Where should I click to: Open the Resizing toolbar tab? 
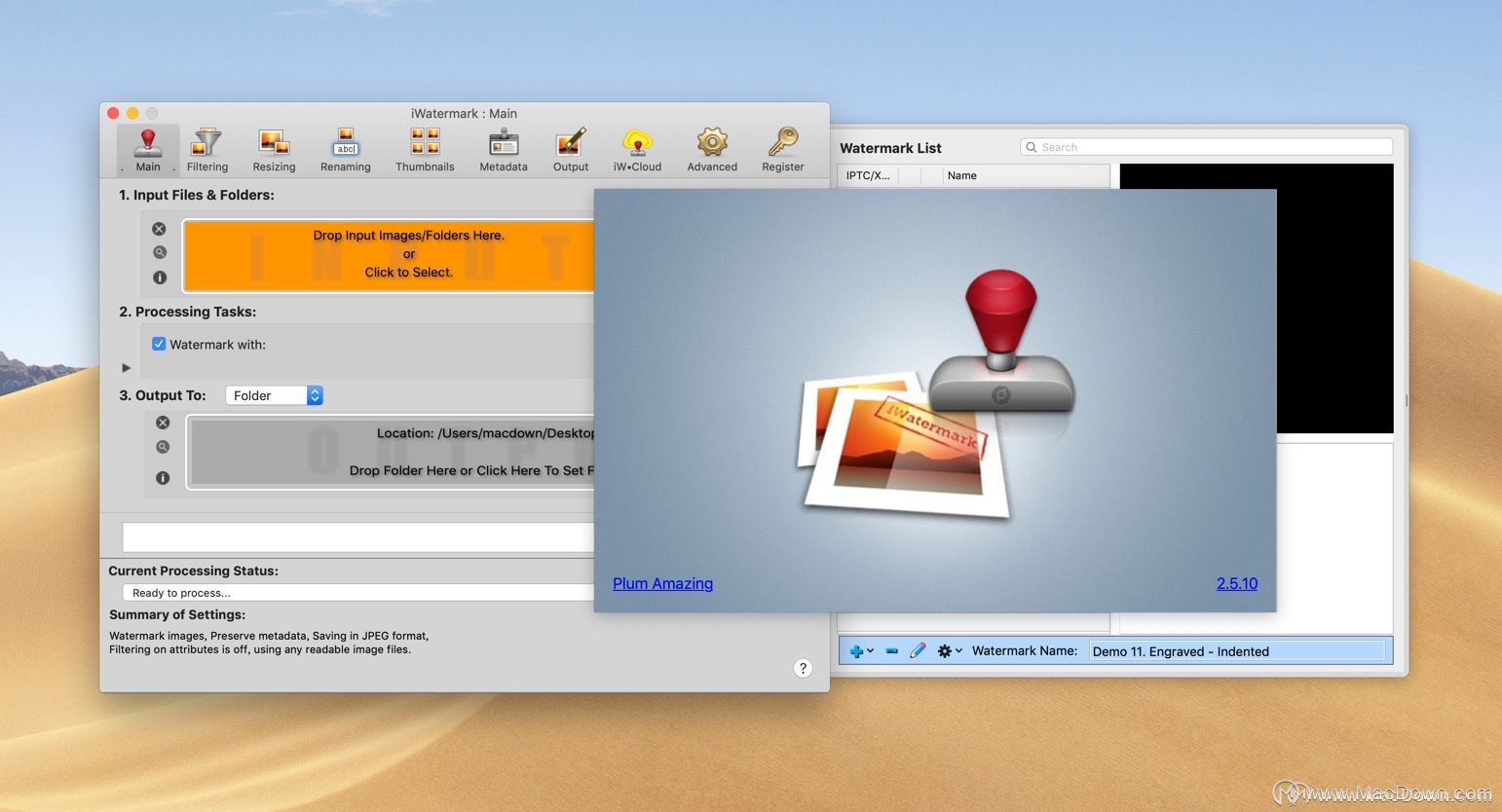(274, 150)
